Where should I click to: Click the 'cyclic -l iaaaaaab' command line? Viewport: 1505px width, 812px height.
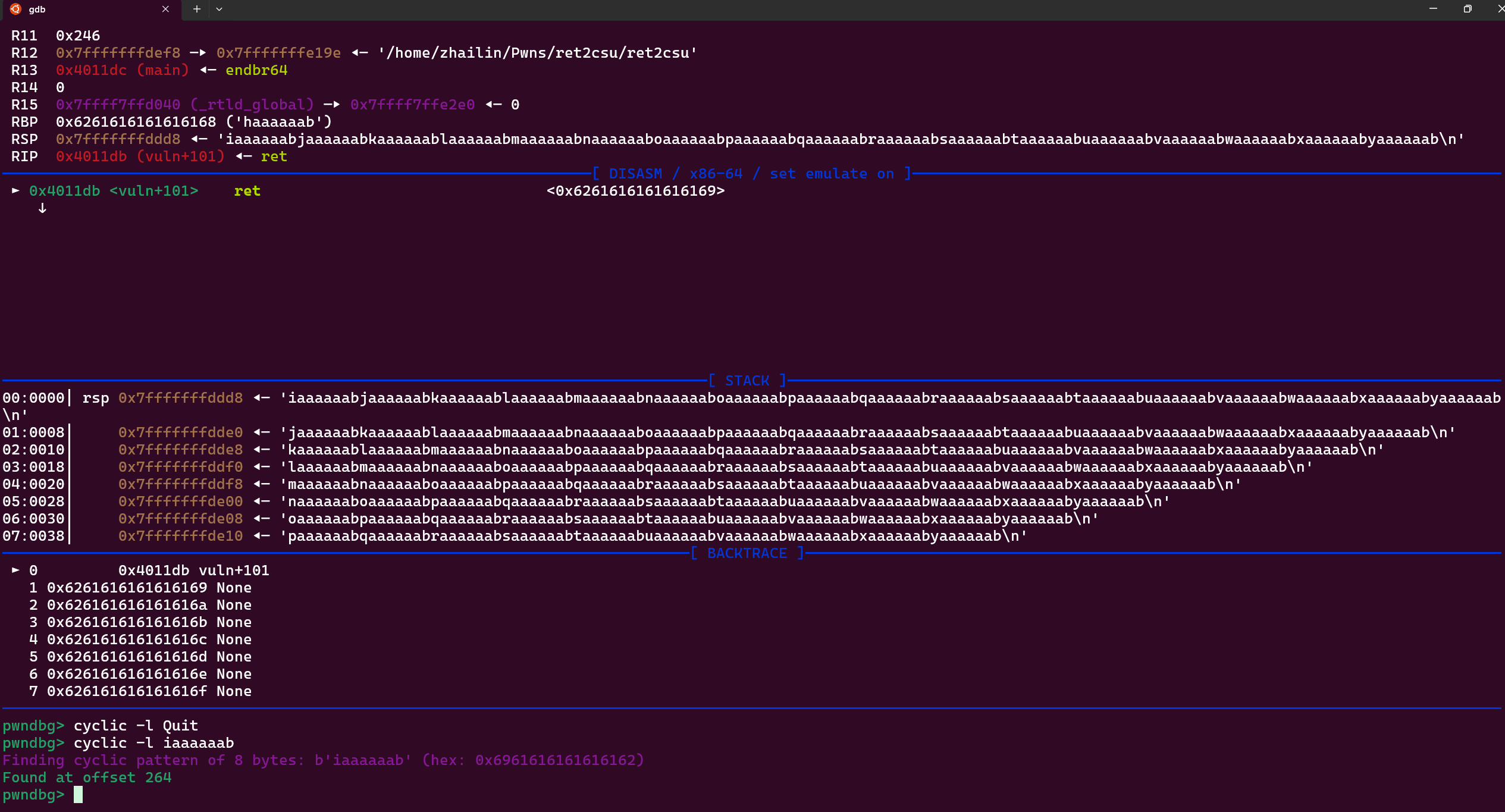[153, 743]
